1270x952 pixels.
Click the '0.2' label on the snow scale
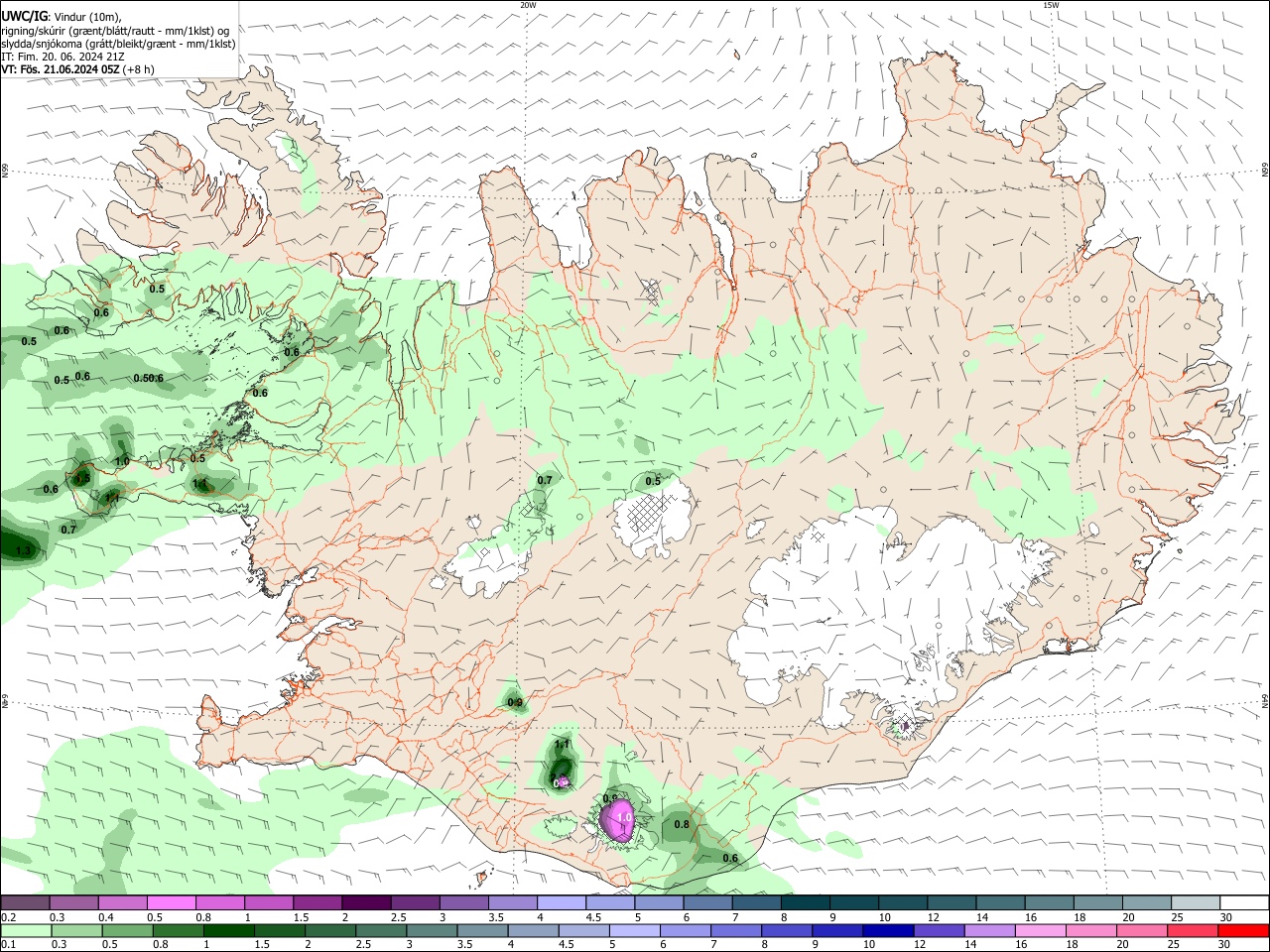8,917
